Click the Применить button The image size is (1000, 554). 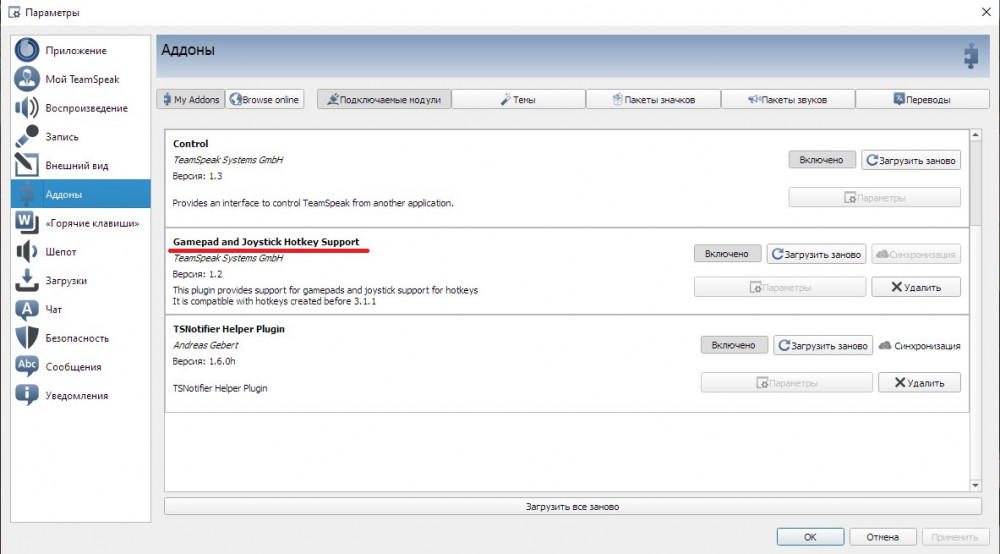pos(955,537)
